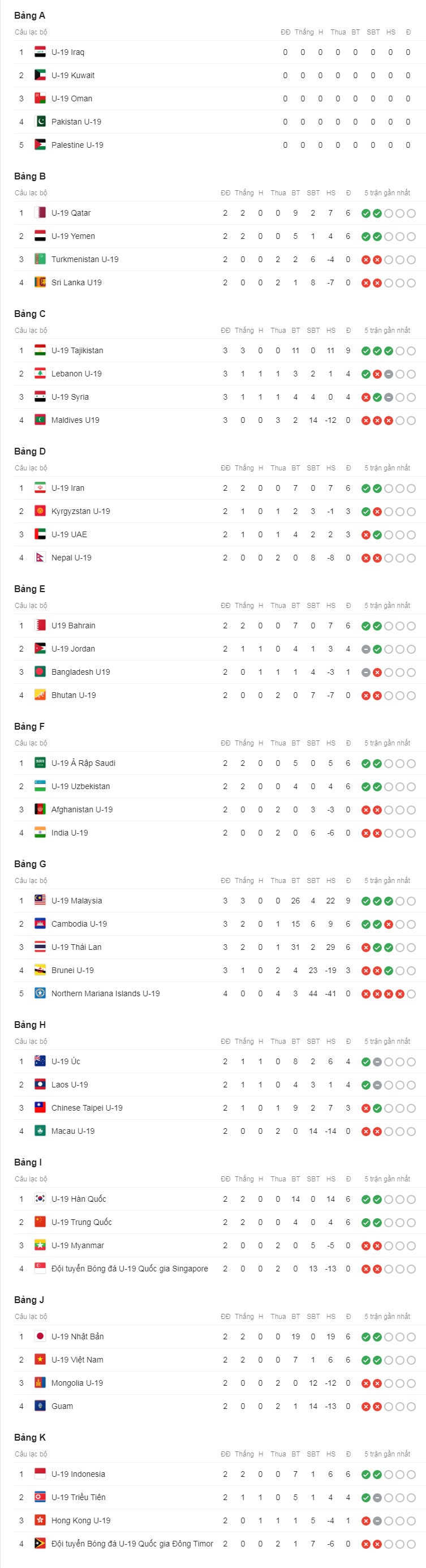
Task: Open the U-19 Indonesia team link
Action: pos(78,1474)
